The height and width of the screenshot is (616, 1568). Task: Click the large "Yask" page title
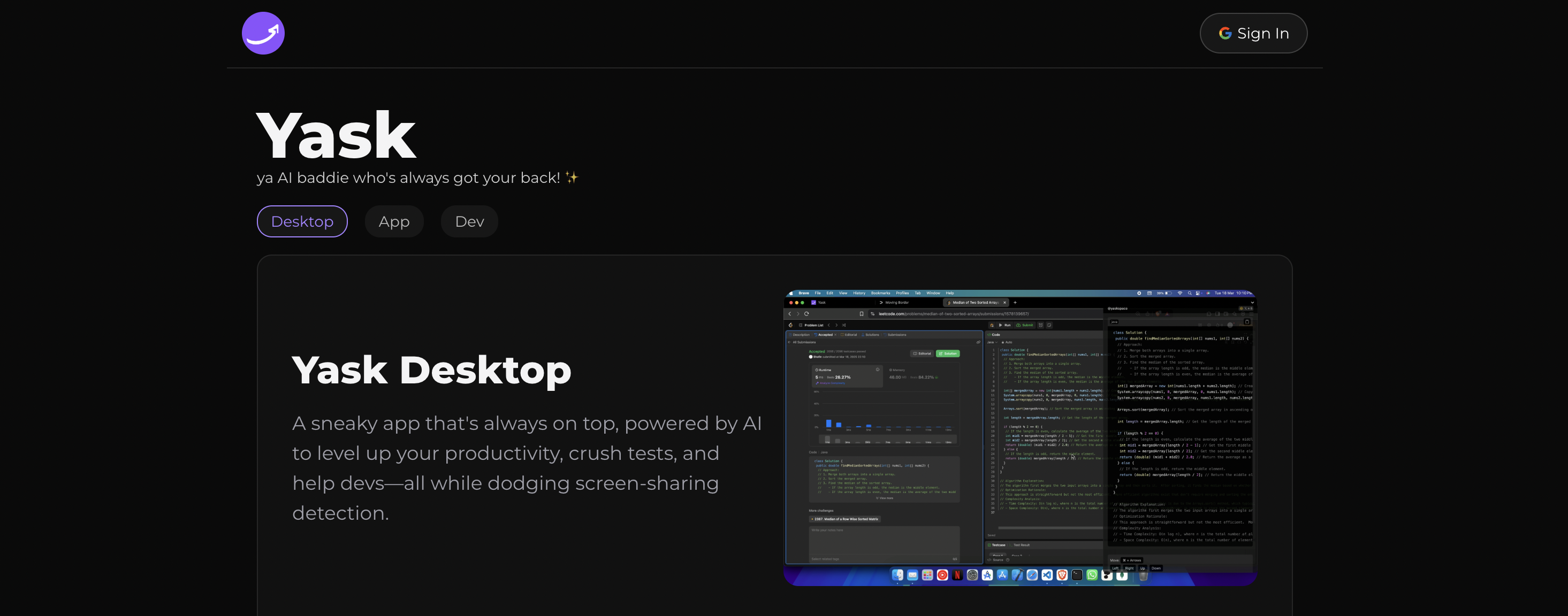336,135
